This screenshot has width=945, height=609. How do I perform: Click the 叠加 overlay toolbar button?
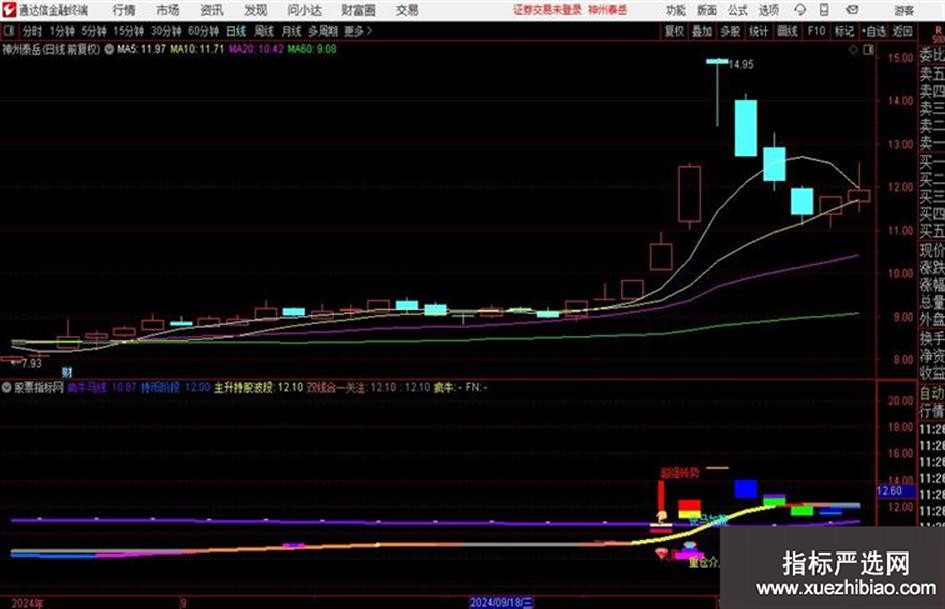(x=702, y=31)
